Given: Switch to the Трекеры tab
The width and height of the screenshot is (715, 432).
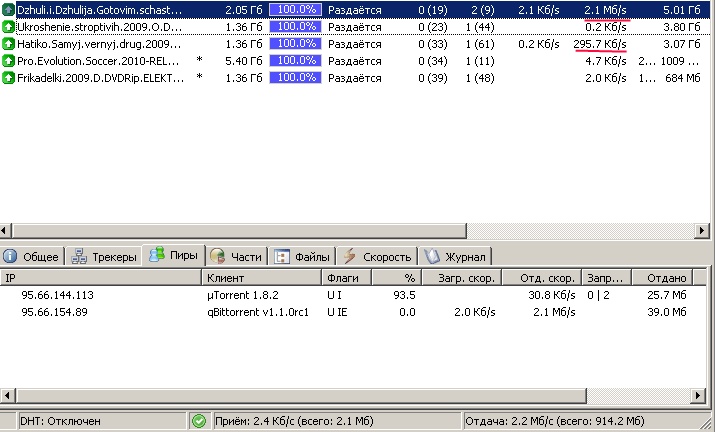Looking at the screenshot, I should [x=105, y=256].
